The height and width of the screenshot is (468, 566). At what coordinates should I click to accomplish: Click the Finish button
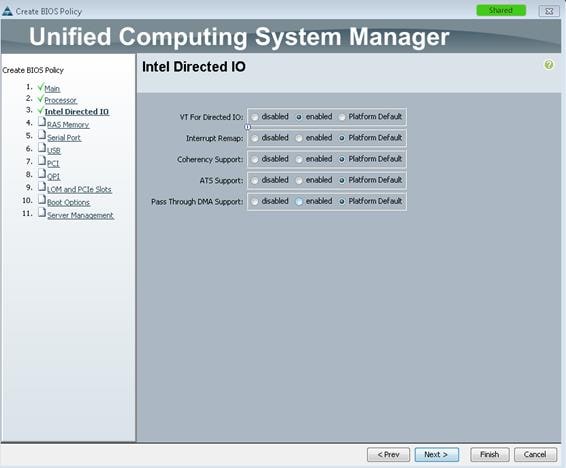490,455
